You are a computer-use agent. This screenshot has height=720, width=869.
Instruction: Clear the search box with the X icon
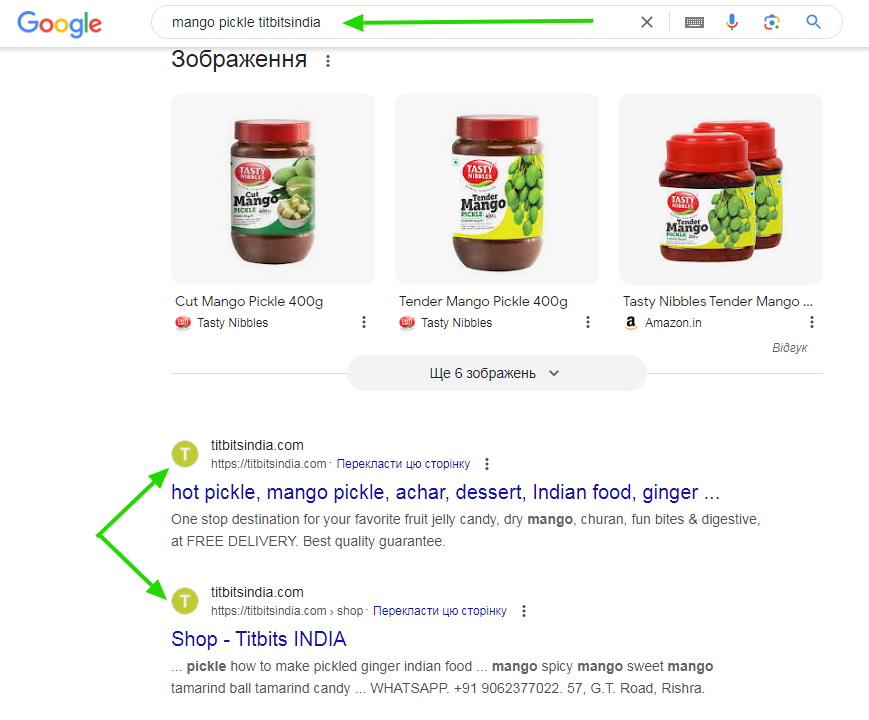click(647, 22)
